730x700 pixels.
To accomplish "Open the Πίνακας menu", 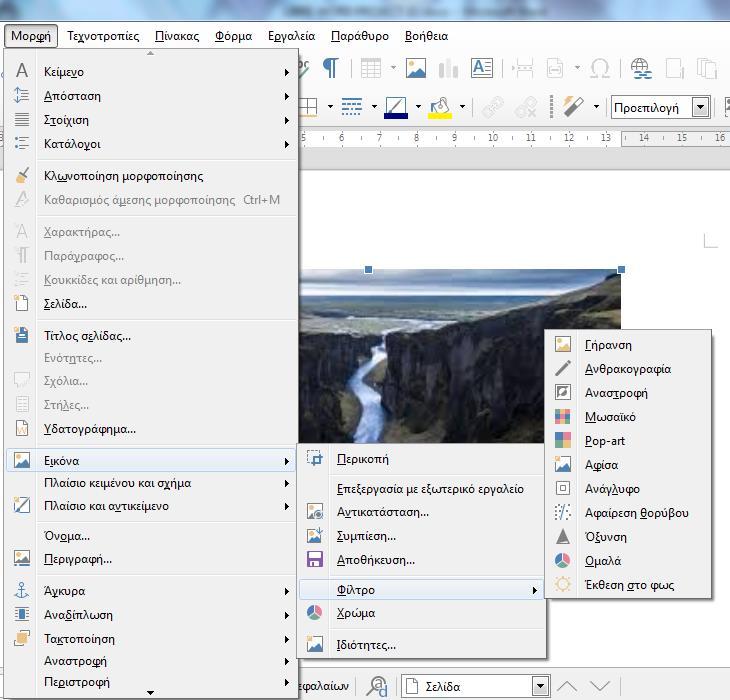I will (177, 36).
